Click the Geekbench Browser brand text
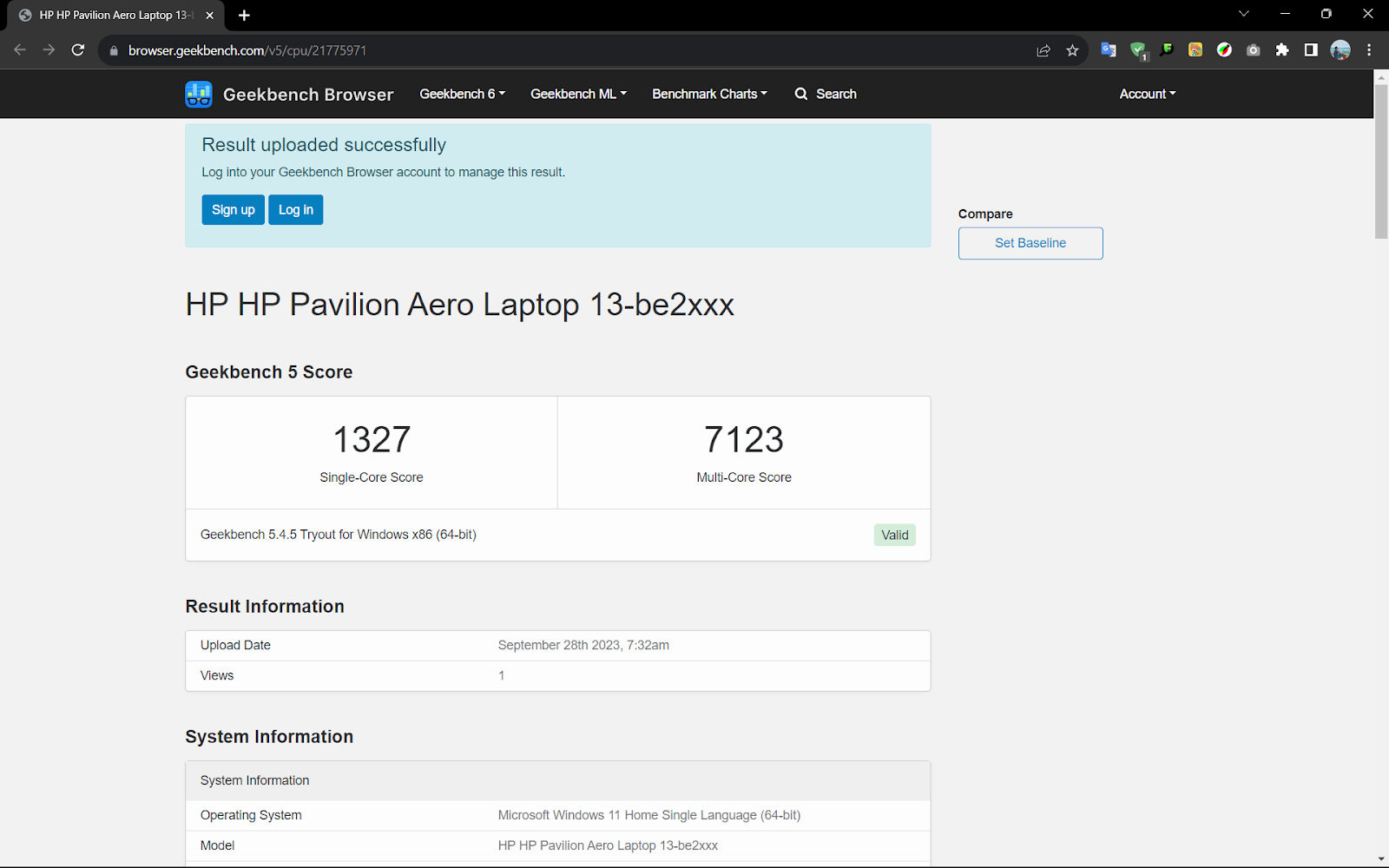The width and height of the screenshot is (1389, 868). 308,95
